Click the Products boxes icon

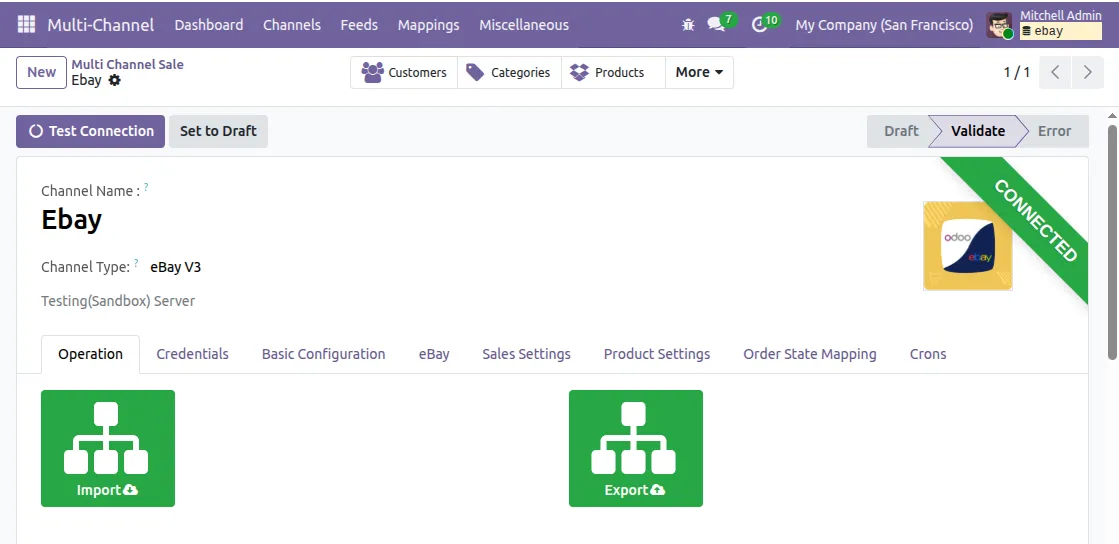point(579,72)
